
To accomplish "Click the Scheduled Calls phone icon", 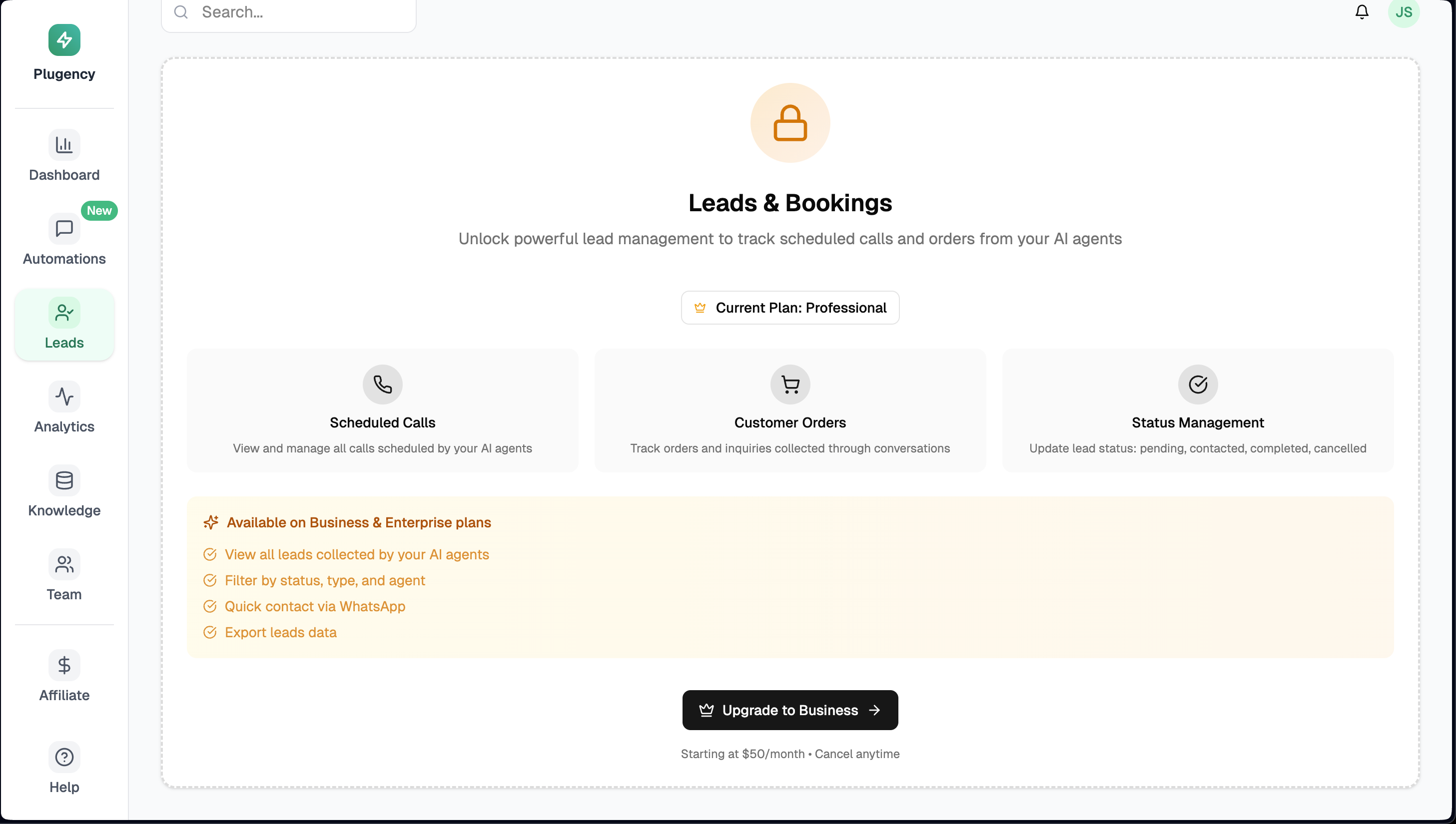I will point(382,384).
